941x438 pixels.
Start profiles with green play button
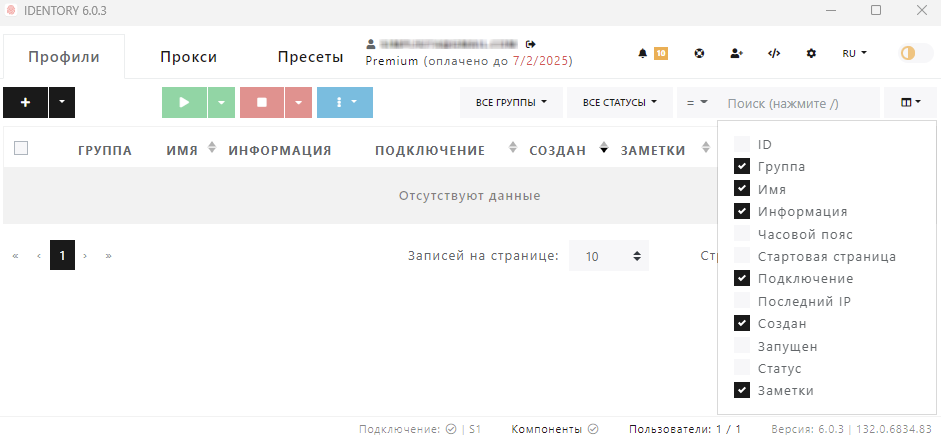click(x=184, y=103)
